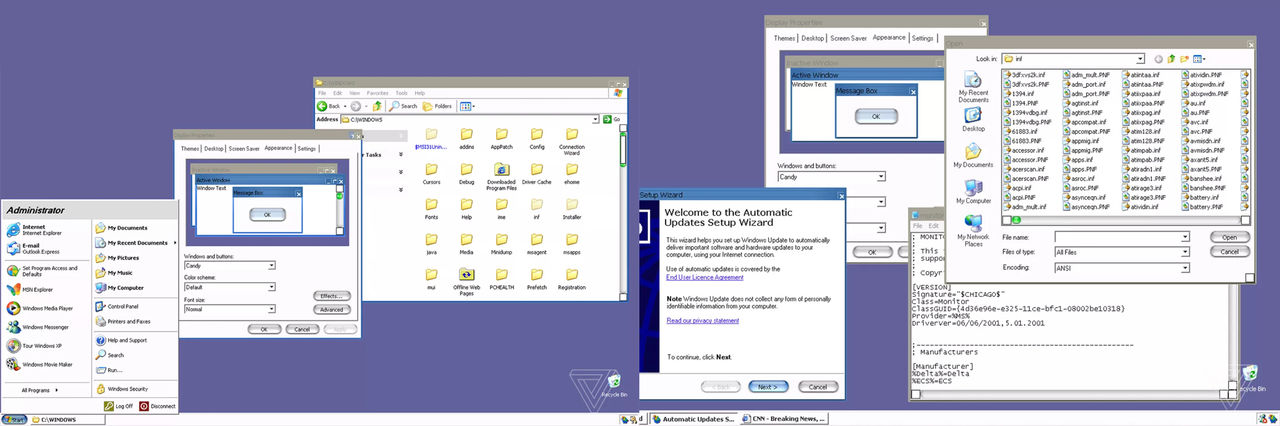Open Windows Messenger in the Start menu

[40, 327]
